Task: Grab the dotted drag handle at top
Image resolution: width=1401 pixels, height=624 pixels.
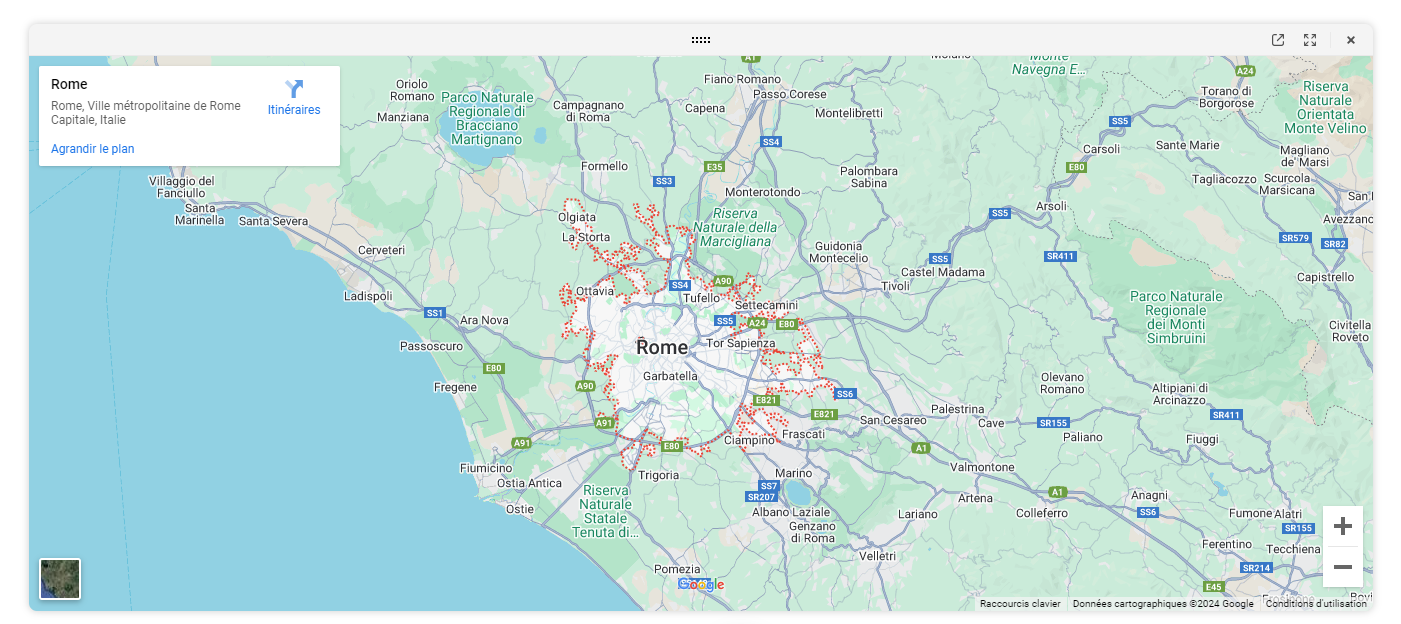Action: pyautogui.click(x=700, y=40)
